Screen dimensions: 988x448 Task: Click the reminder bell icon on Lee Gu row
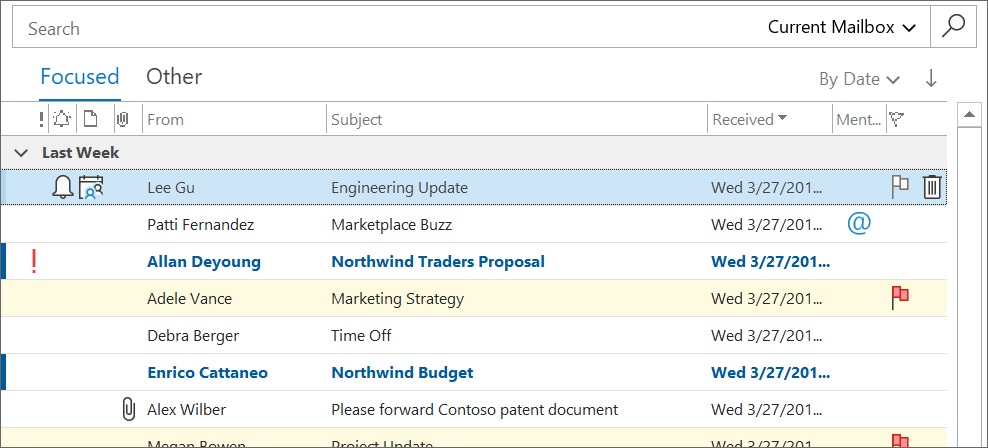coord(63,187)
